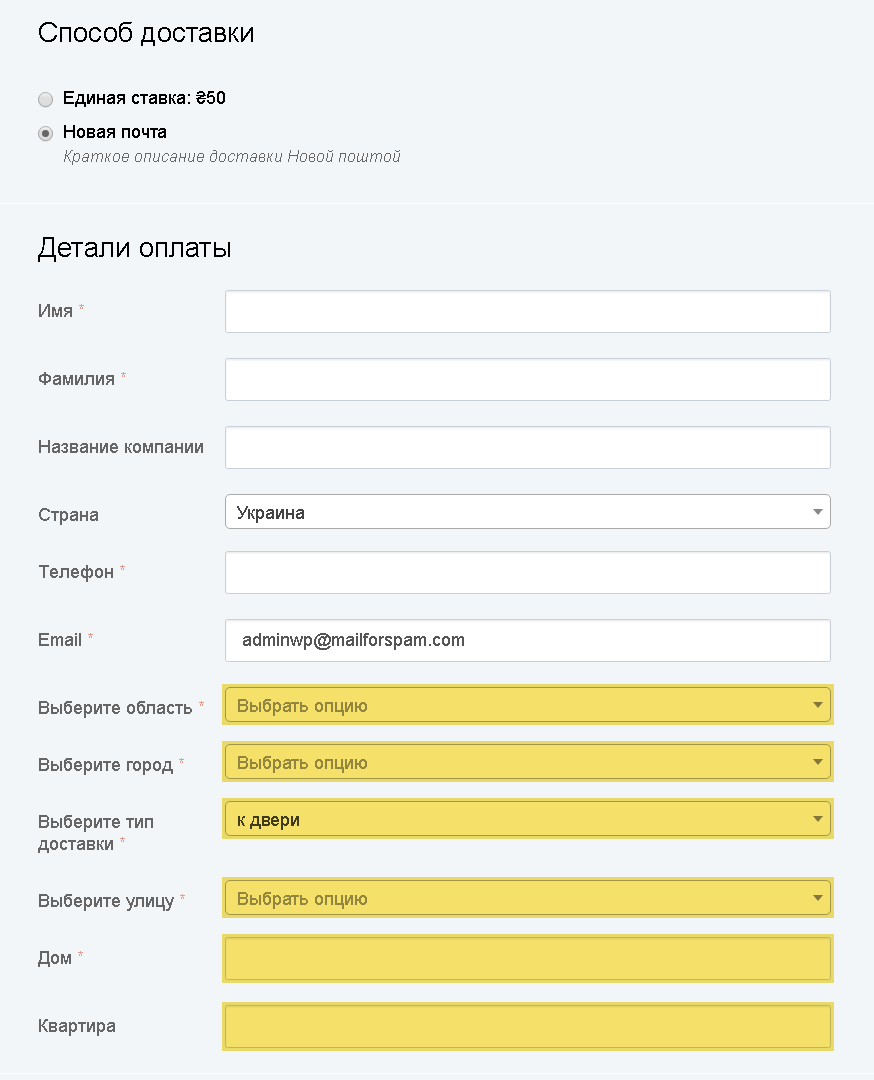Open the Страна dropdown showing Украина
Viewport: 874px width, 1080px height.
(x=528, y=512)
